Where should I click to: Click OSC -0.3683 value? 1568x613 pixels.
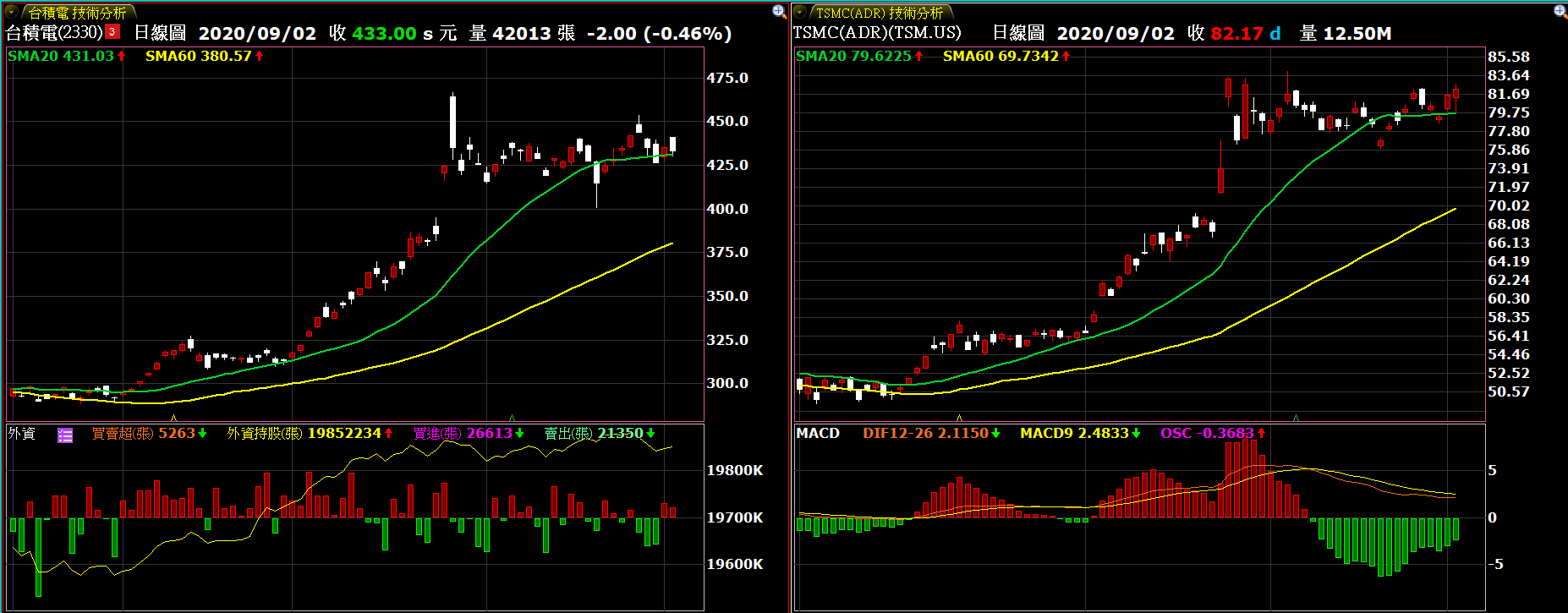[x=1213, y=433]
